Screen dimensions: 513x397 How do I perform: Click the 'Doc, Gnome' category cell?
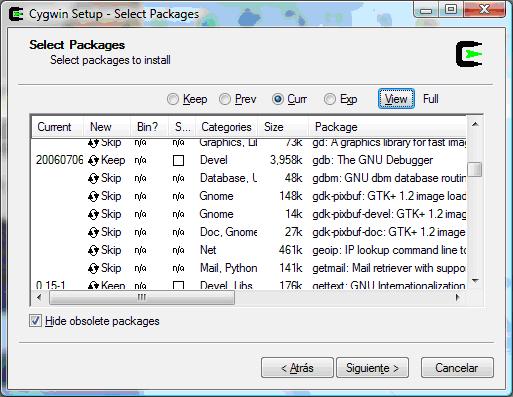coord(228,232)
